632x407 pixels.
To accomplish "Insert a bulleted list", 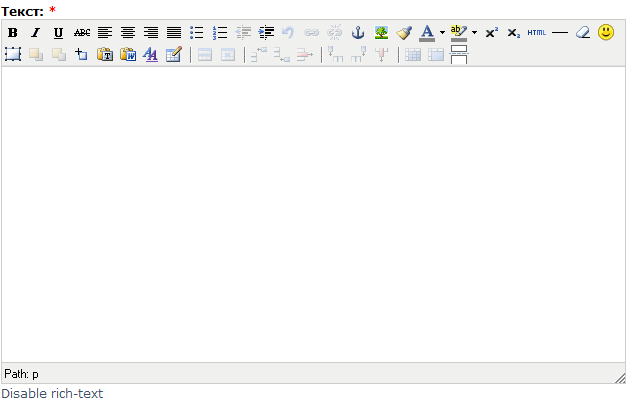I will pyautogui.click(x=197, y=32).
